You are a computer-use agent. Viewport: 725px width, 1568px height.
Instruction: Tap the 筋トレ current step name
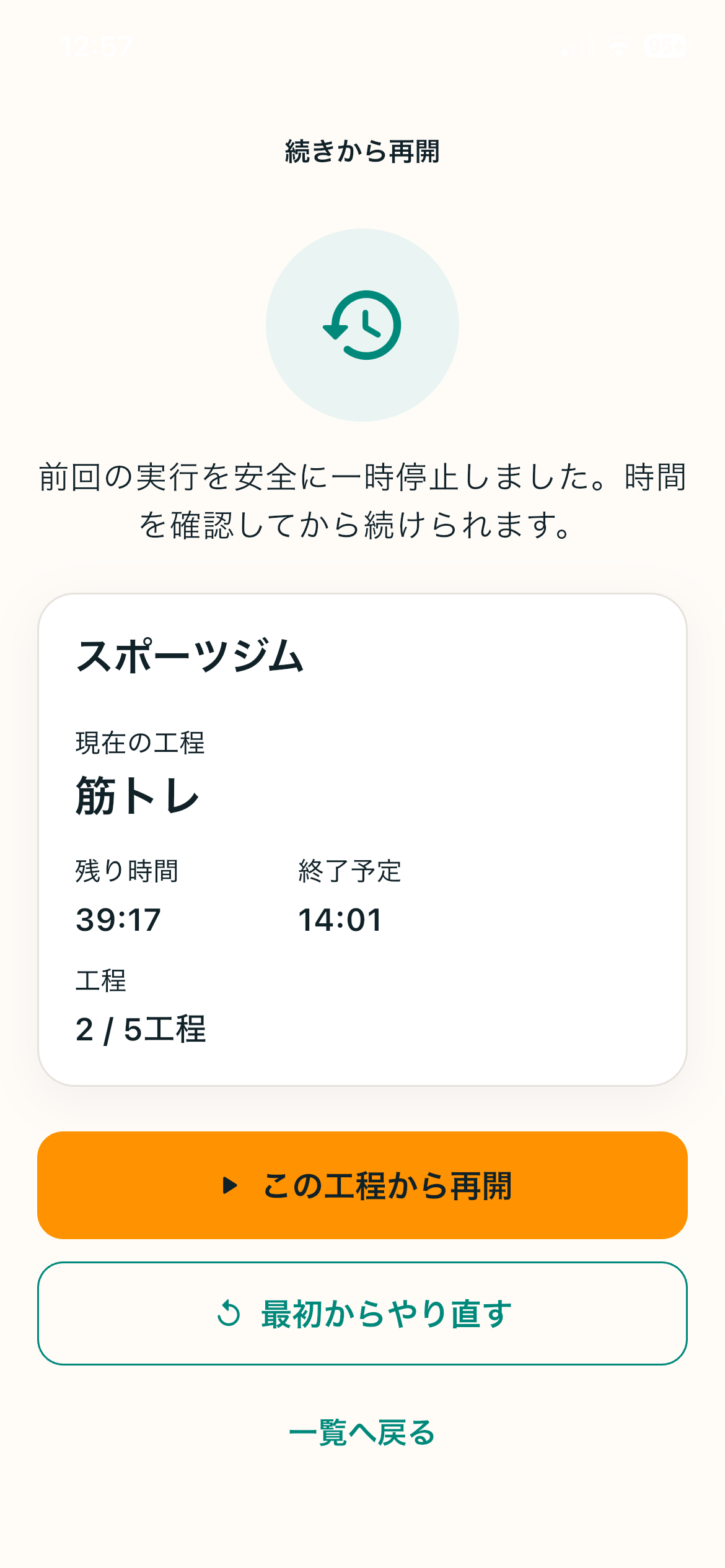[137, 796]
